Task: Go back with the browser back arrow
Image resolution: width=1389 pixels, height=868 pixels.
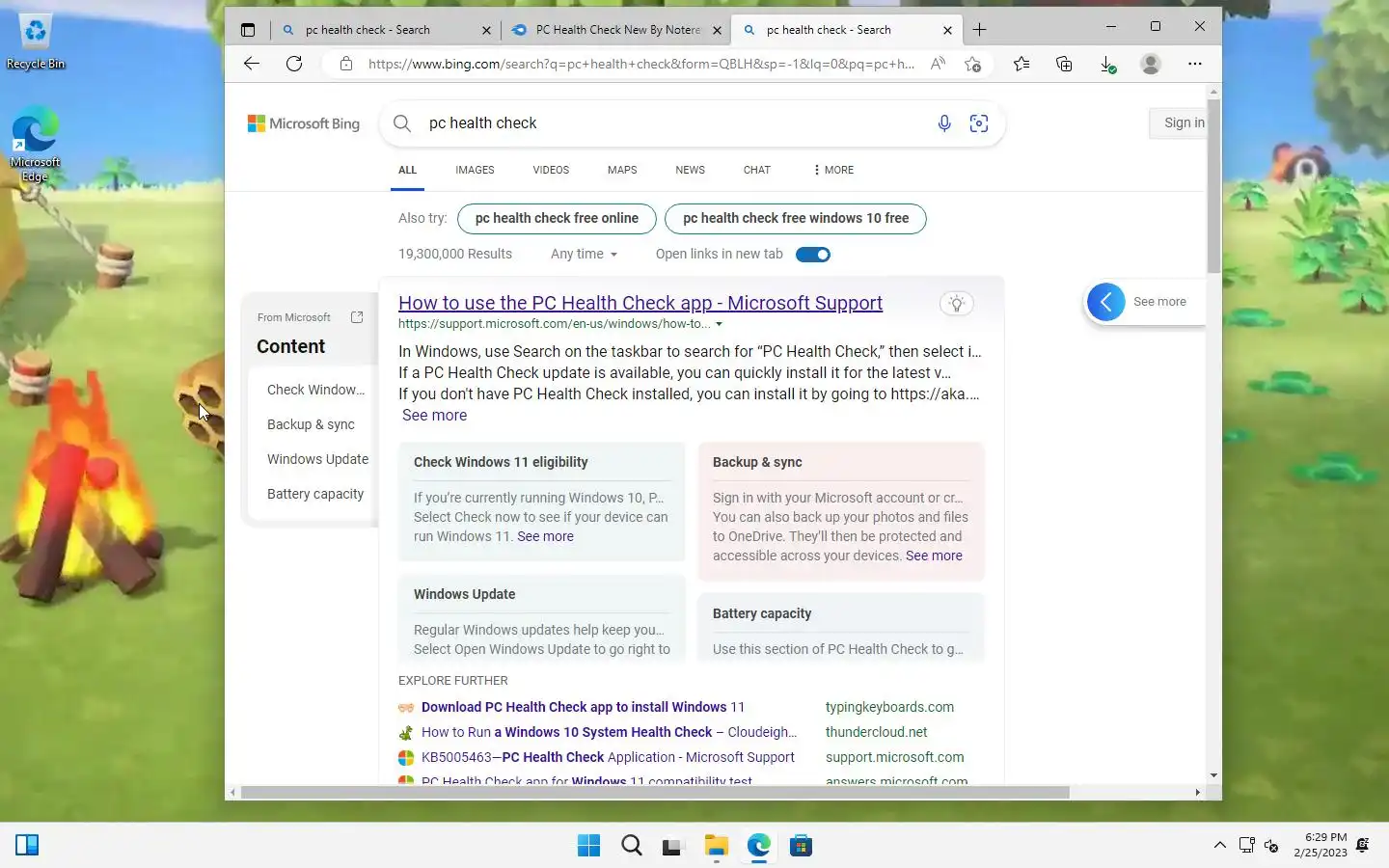Action: (x=252, y=64)
